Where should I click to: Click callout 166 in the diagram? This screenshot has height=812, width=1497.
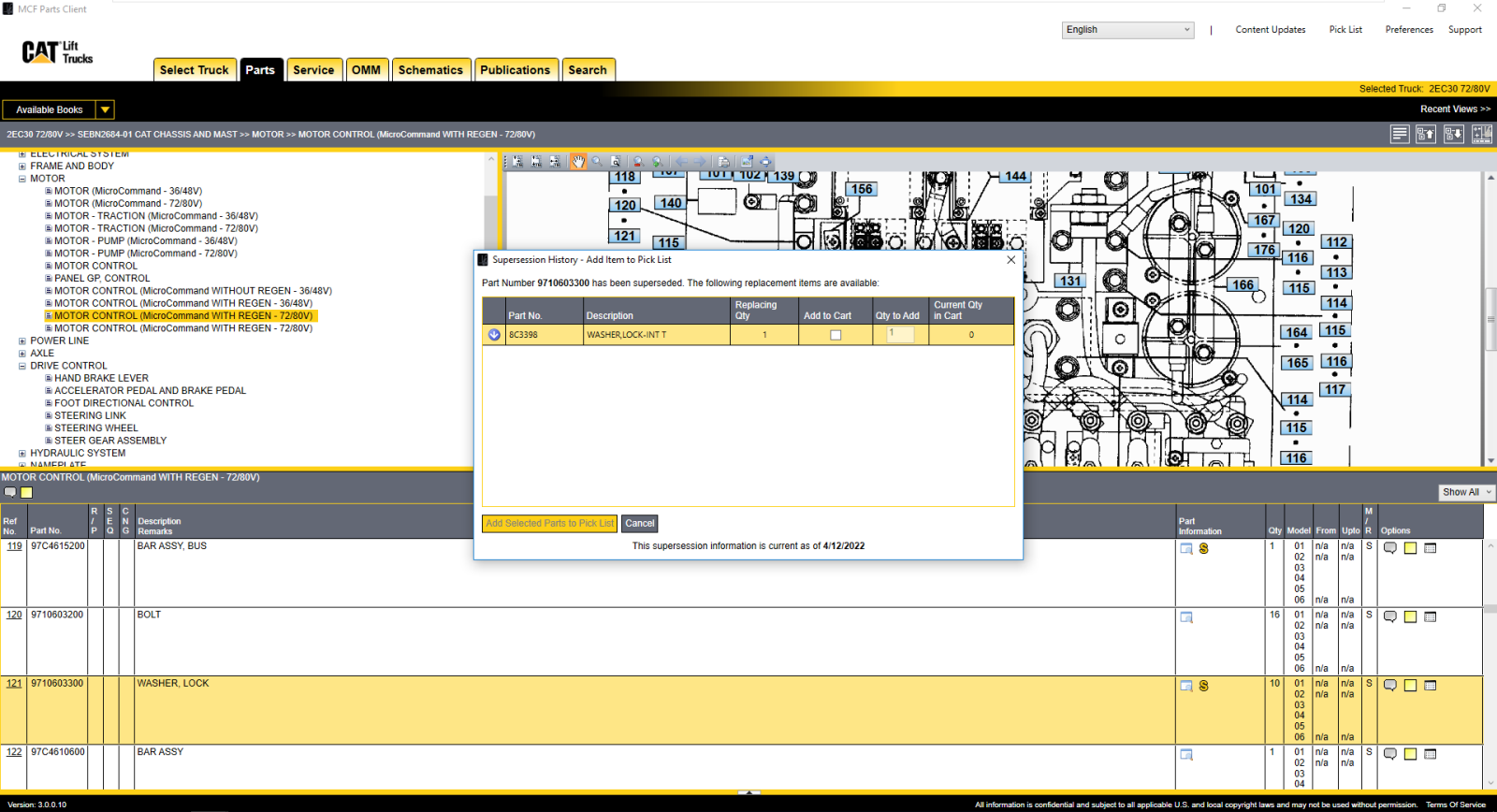coord(1243,285)
